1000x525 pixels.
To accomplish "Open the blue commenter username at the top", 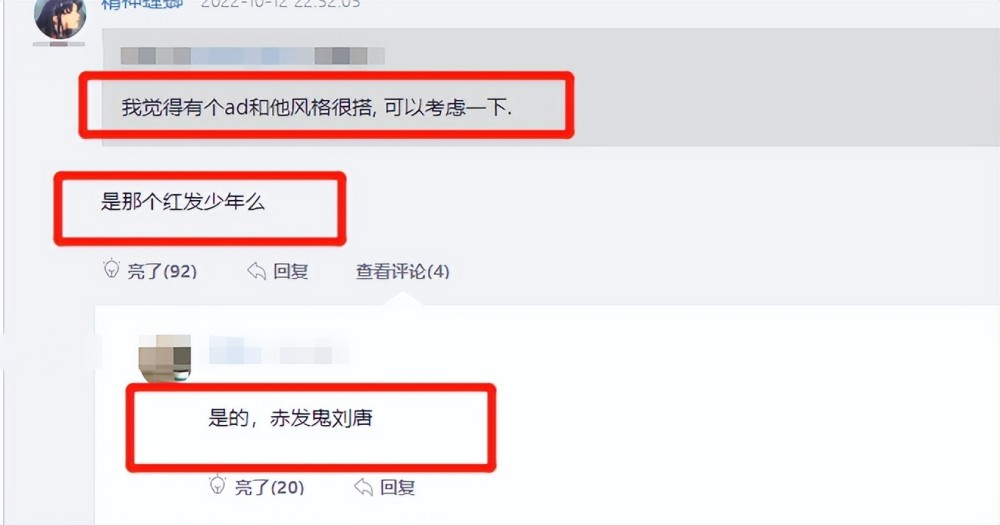I will [142, 4].
